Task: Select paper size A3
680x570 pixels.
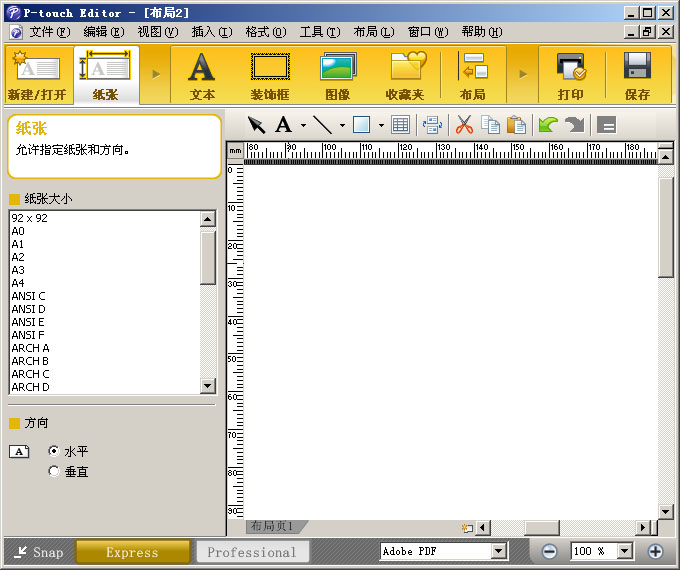Action: tap(105, 270)
